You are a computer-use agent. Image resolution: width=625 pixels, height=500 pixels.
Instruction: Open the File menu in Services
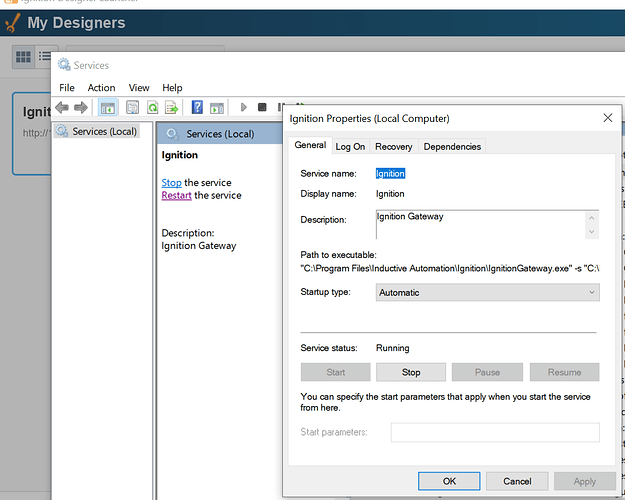click(x=67, y=88)
